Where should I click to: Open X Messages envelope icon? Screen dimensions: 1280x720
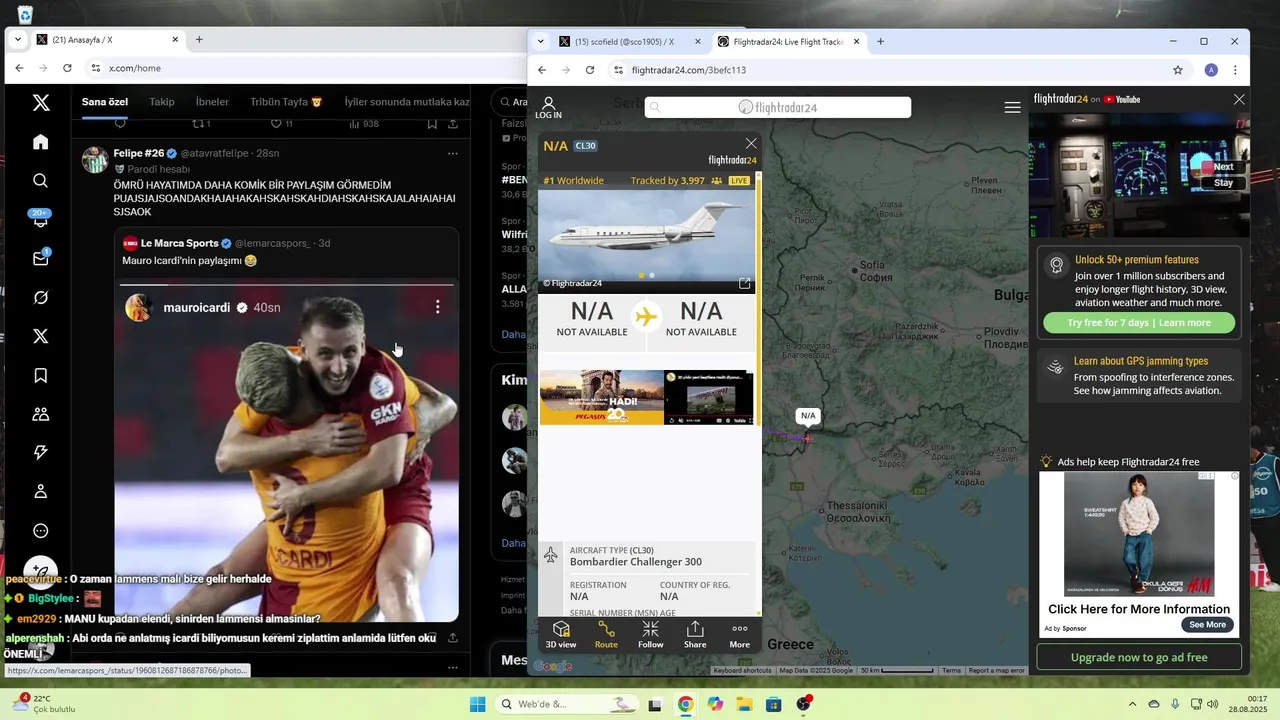pyautogui.click(x=41, y=258)
